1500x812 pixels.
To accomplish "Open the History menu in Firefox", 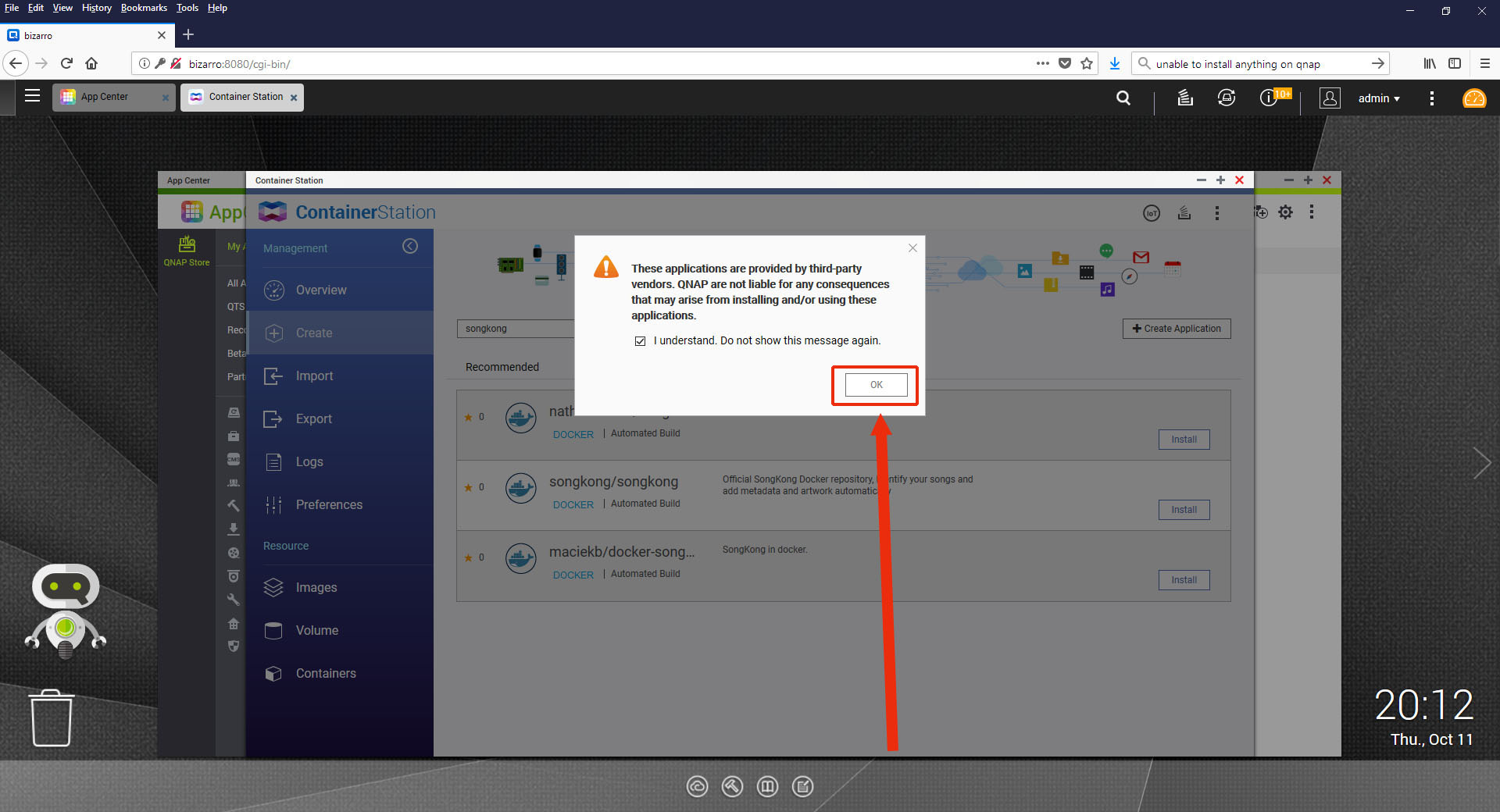I will [x=97, y=8].
